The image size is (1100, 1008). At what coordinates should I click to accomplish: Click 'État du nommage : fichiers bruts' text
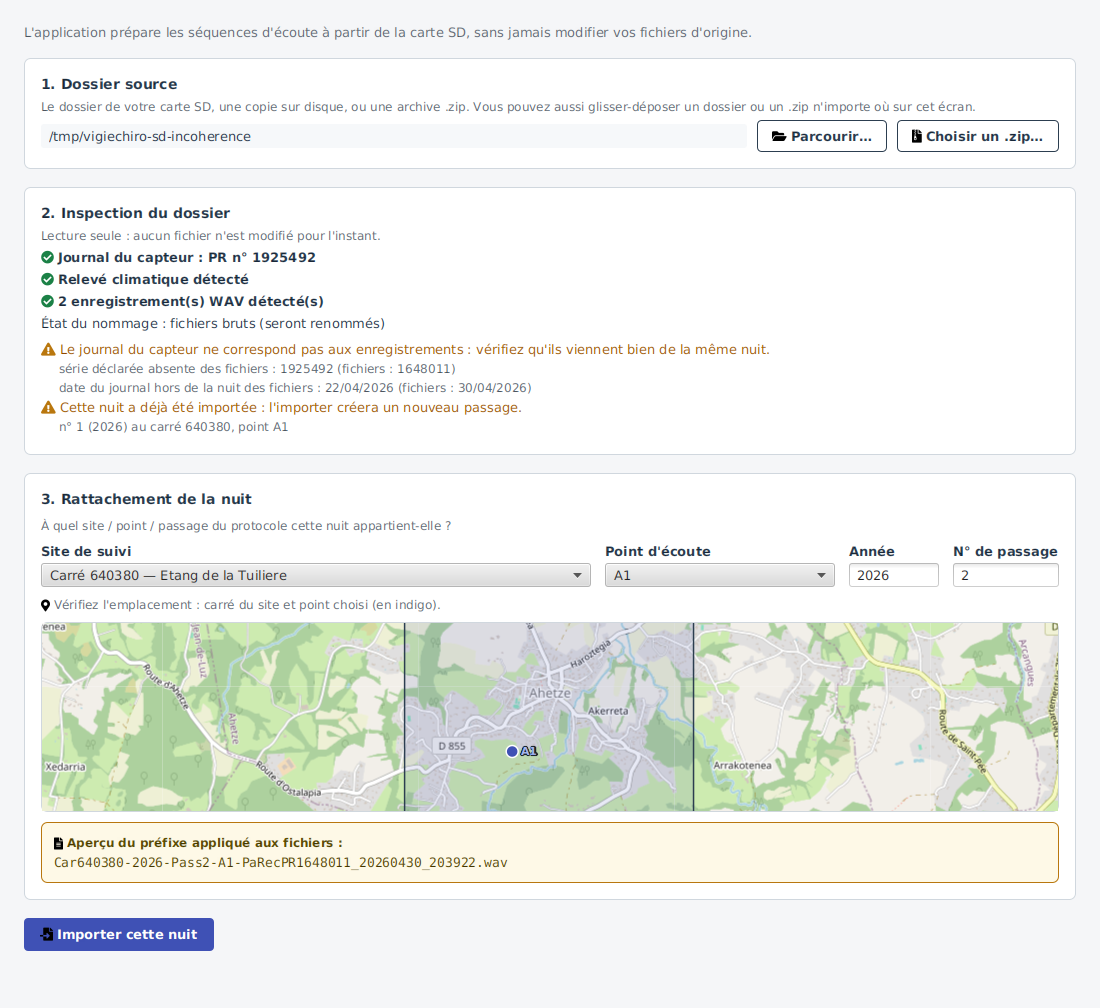pyautogui.click(x=213, y=323)
